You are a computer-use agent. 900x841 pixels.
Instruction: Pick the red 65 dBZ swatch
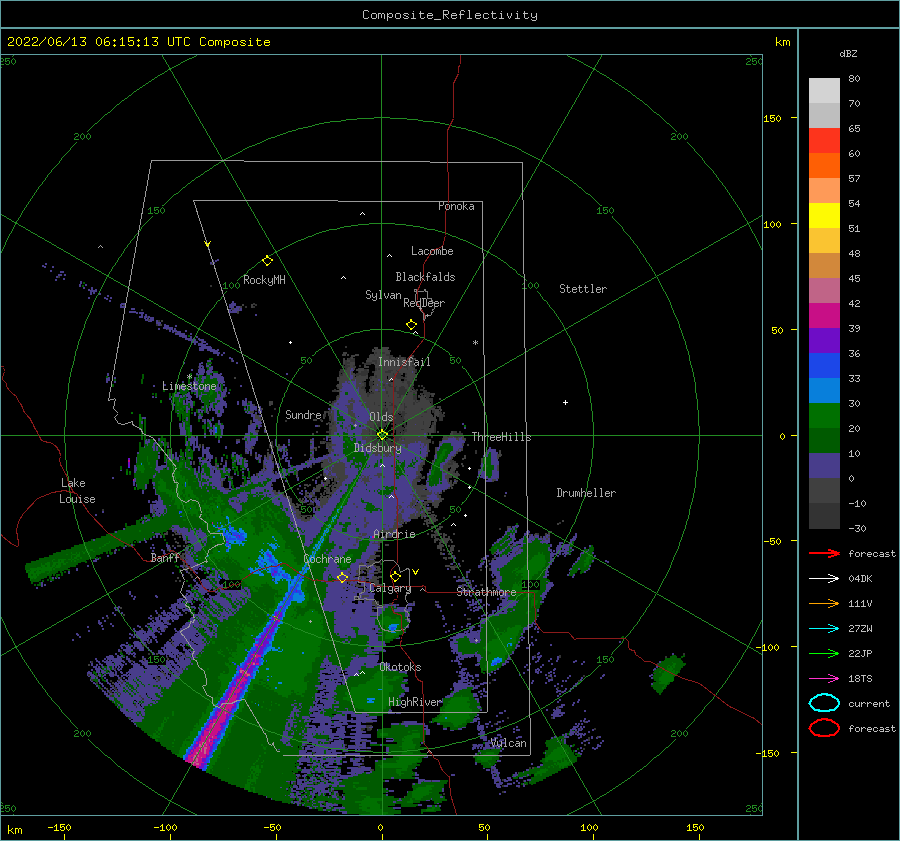(824, 140)
